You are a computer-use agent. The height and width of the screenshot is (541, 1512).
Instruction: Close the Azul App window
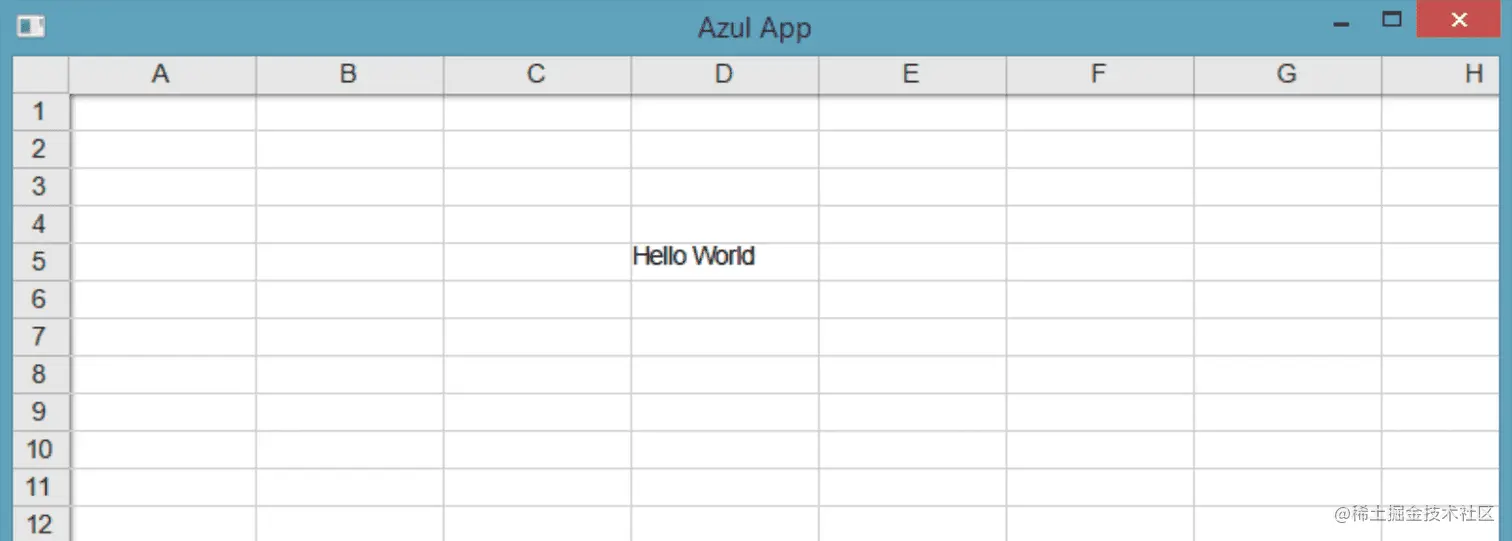tap(1457, 20)
